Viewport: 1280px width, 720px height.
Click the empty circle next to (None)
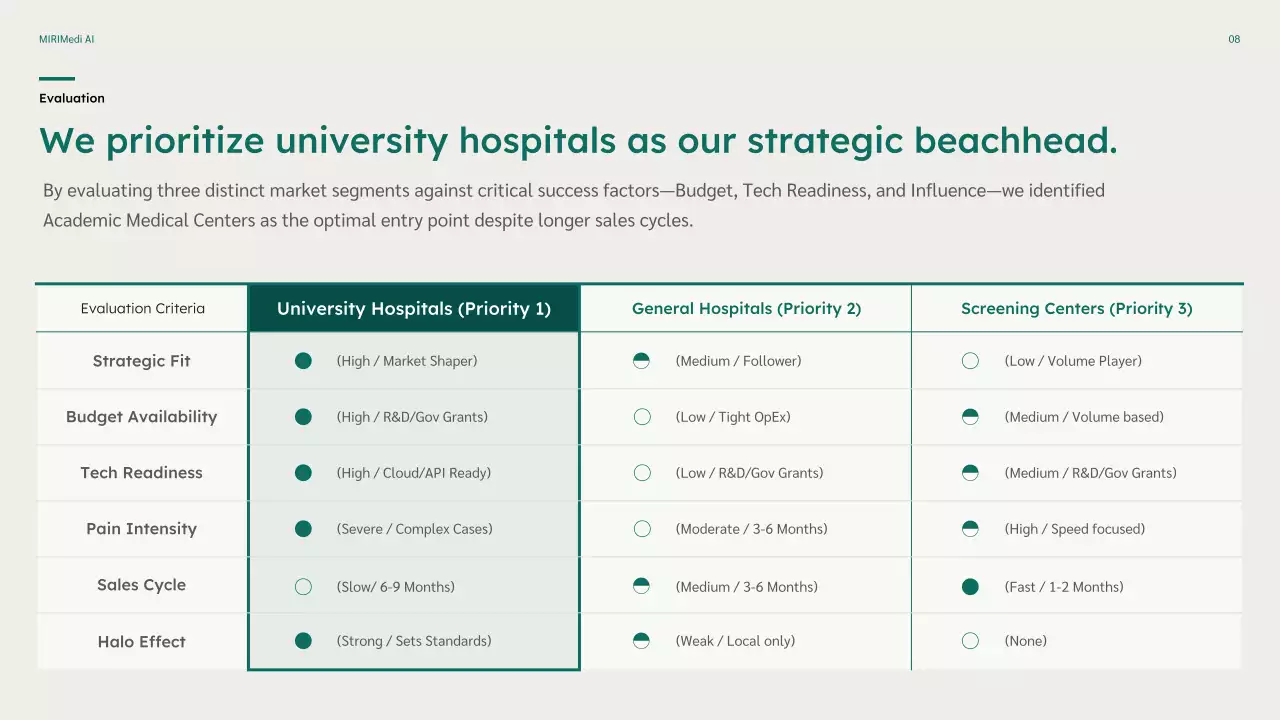pos(970,641)
